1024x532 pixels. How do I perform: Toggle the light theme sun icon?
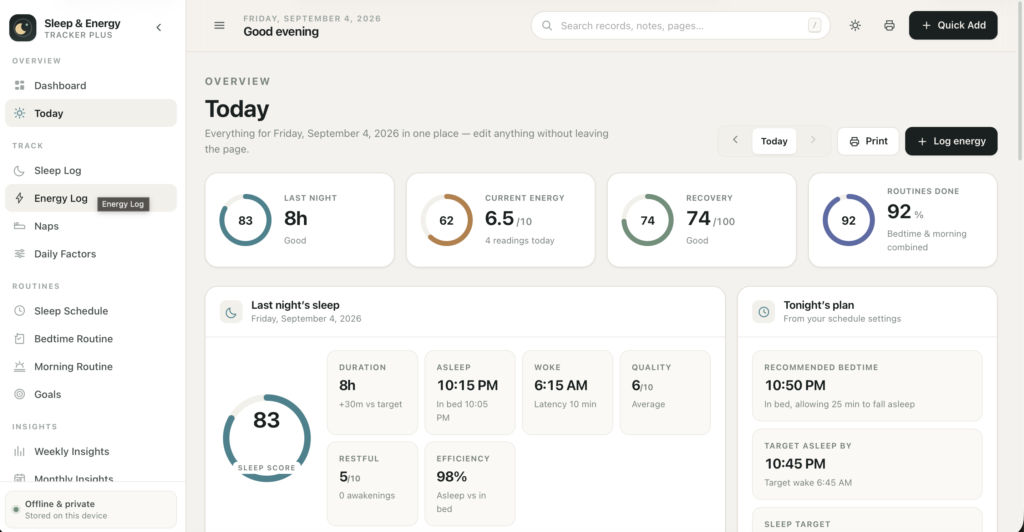[855, 25]
